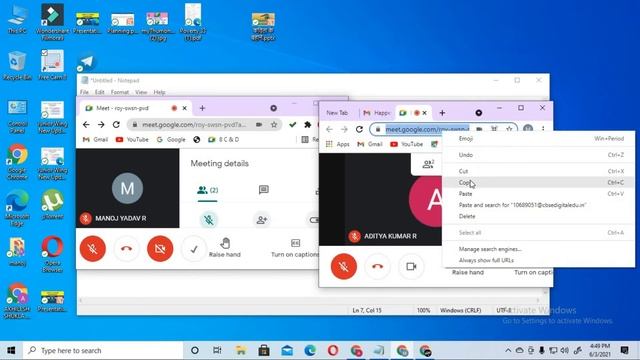Open Format menu in Notepad
The image size is (640, 360).
[x=120, y=92]
